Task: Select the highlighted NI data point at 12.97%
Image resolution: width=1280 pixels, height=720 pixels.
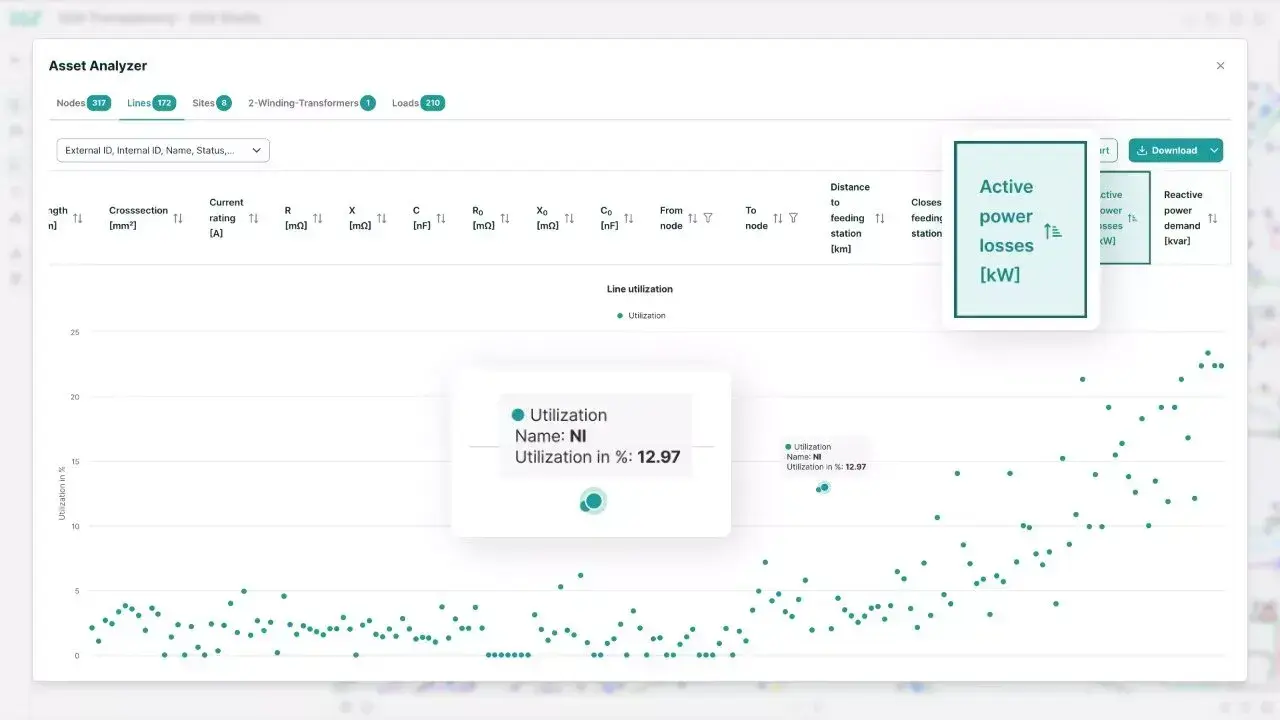Action: tap(824, 487)
